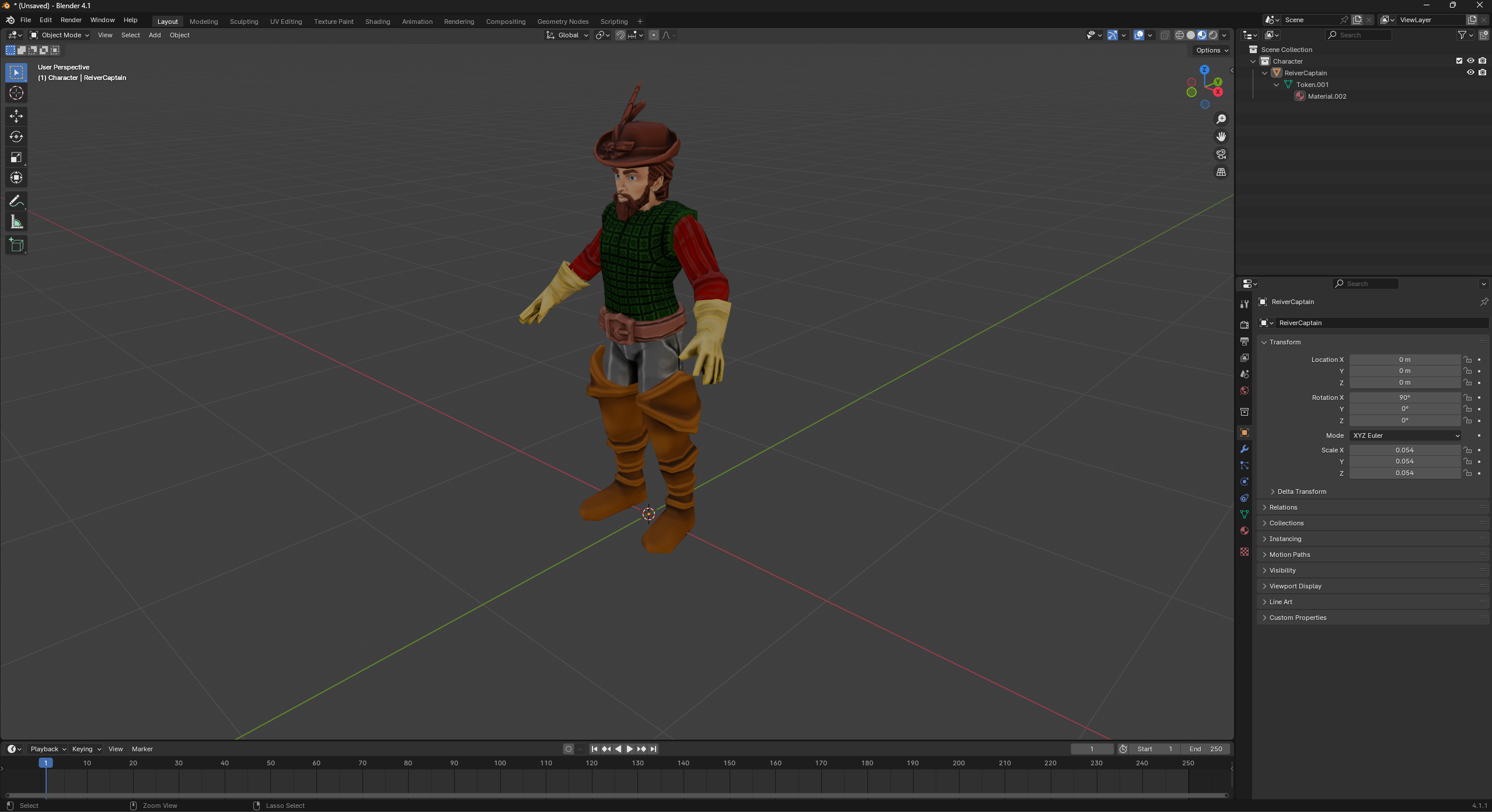Screen dimensions: 1492x812
Task: Select the Cursor tool in the toolbar
Action: pyautogui.click(x=16, y=93)
